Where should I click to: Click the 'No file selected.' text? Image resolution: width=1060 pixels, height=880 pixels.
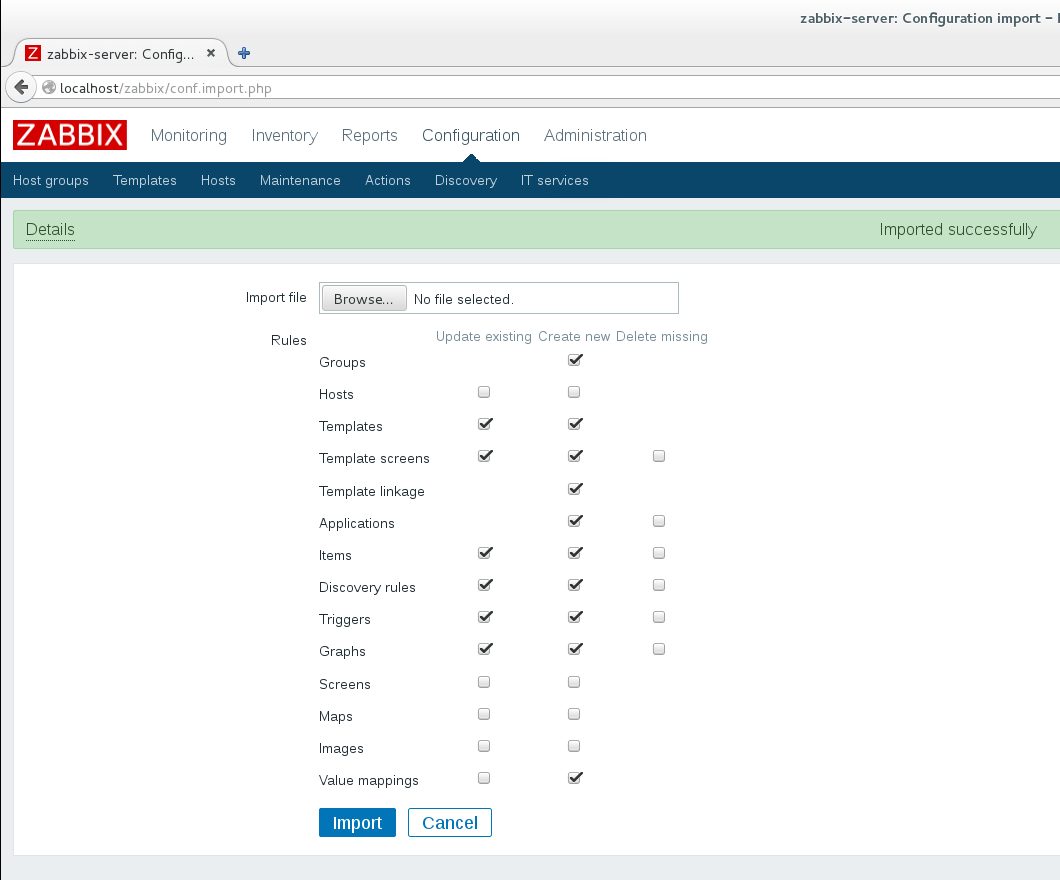coord(464,299)
